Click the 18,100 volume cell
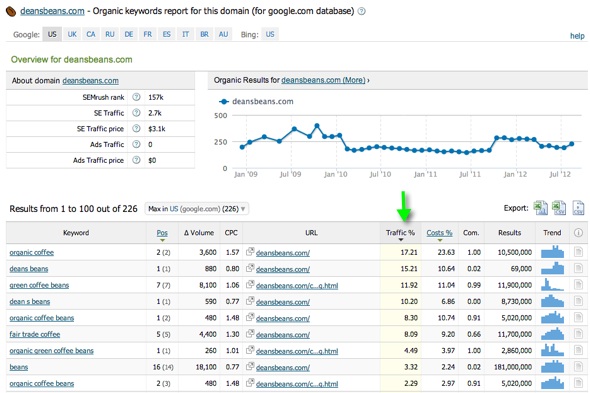The height and width of the screenshot is (393, 590). pyautogui.click(x=206, y=367)
